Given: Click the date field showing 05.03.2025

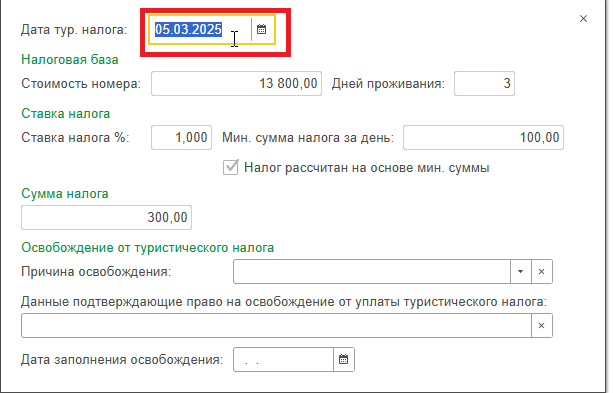Looking at the screenshot, I should click(200, 29).
